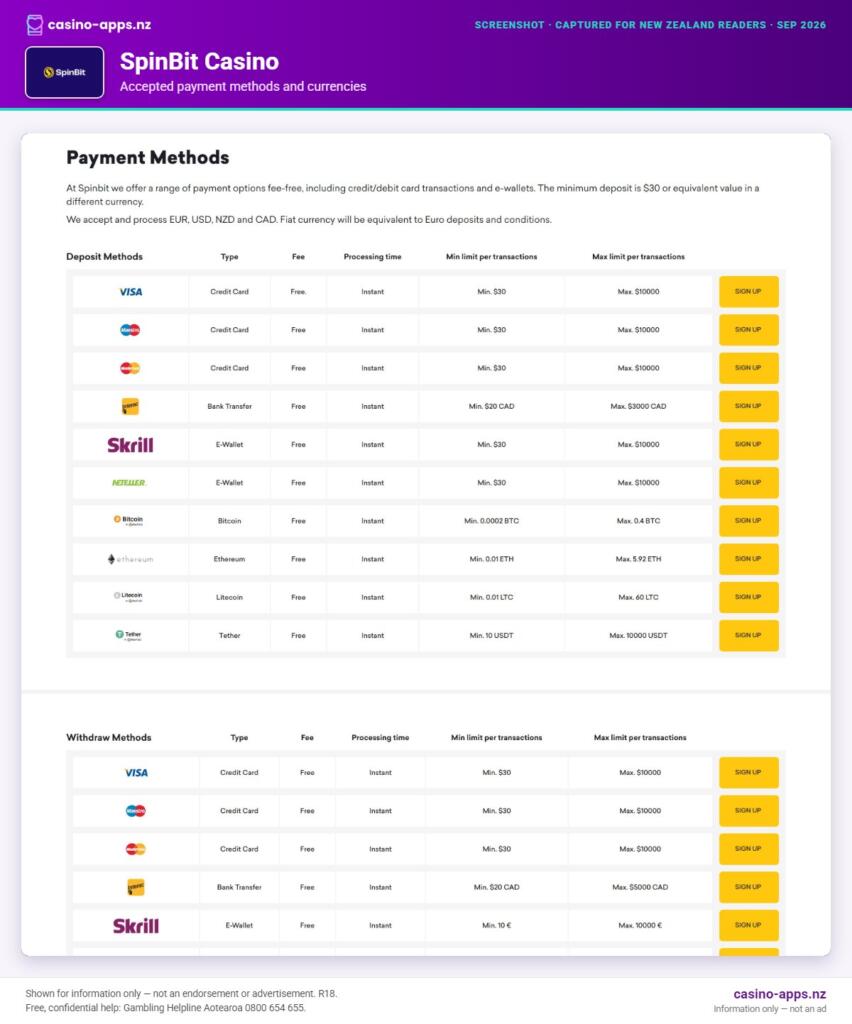
Task: Sign up via the Interac withdraw row
Action: 749,887
